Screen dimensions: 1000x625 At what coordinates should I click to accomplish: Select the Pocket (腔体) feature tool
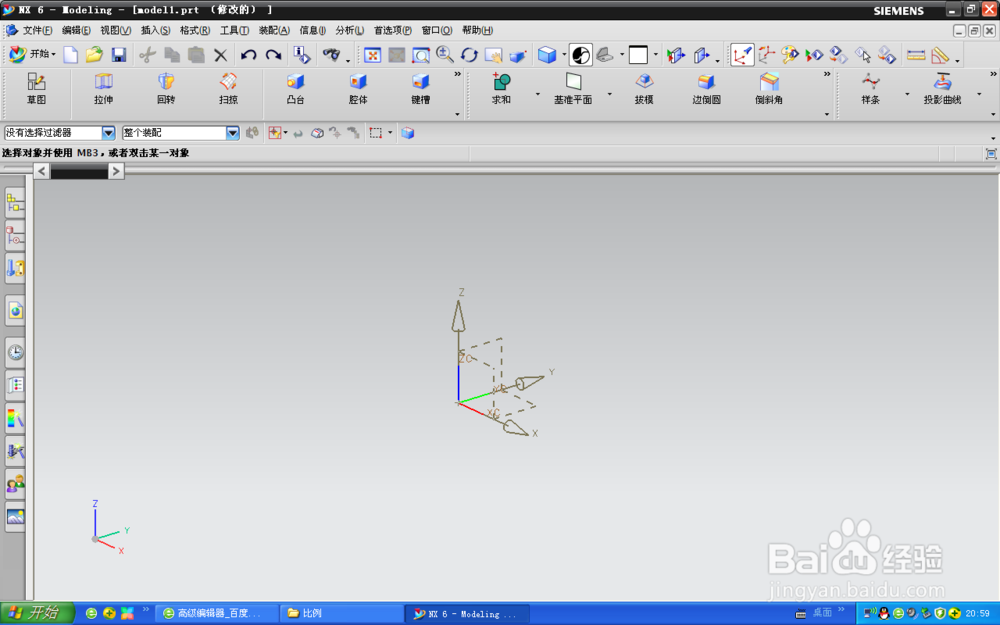[358, 89]
